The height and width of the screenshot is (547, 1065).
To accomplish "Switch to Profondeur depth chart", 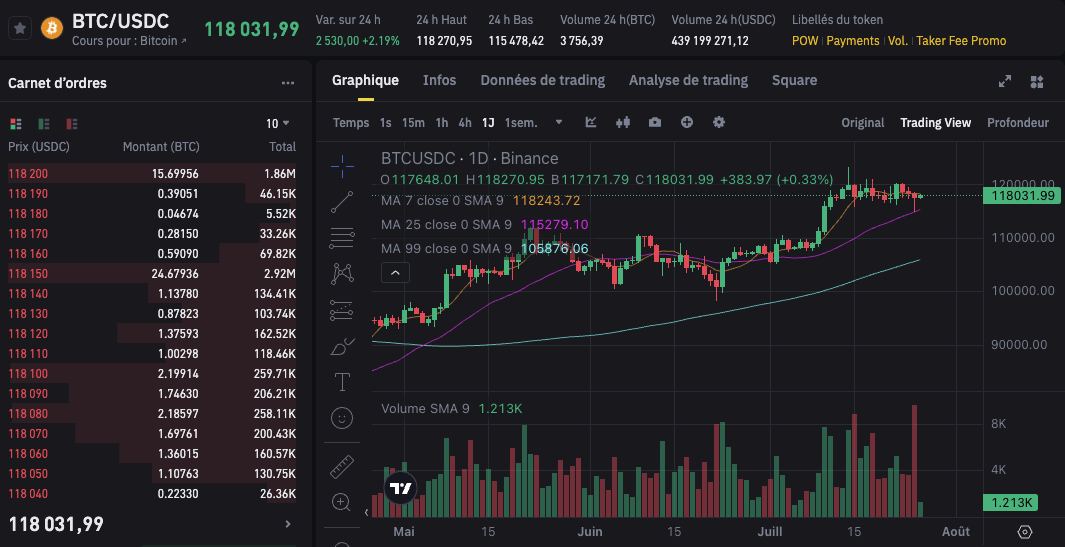I will tap(1017, 123).
